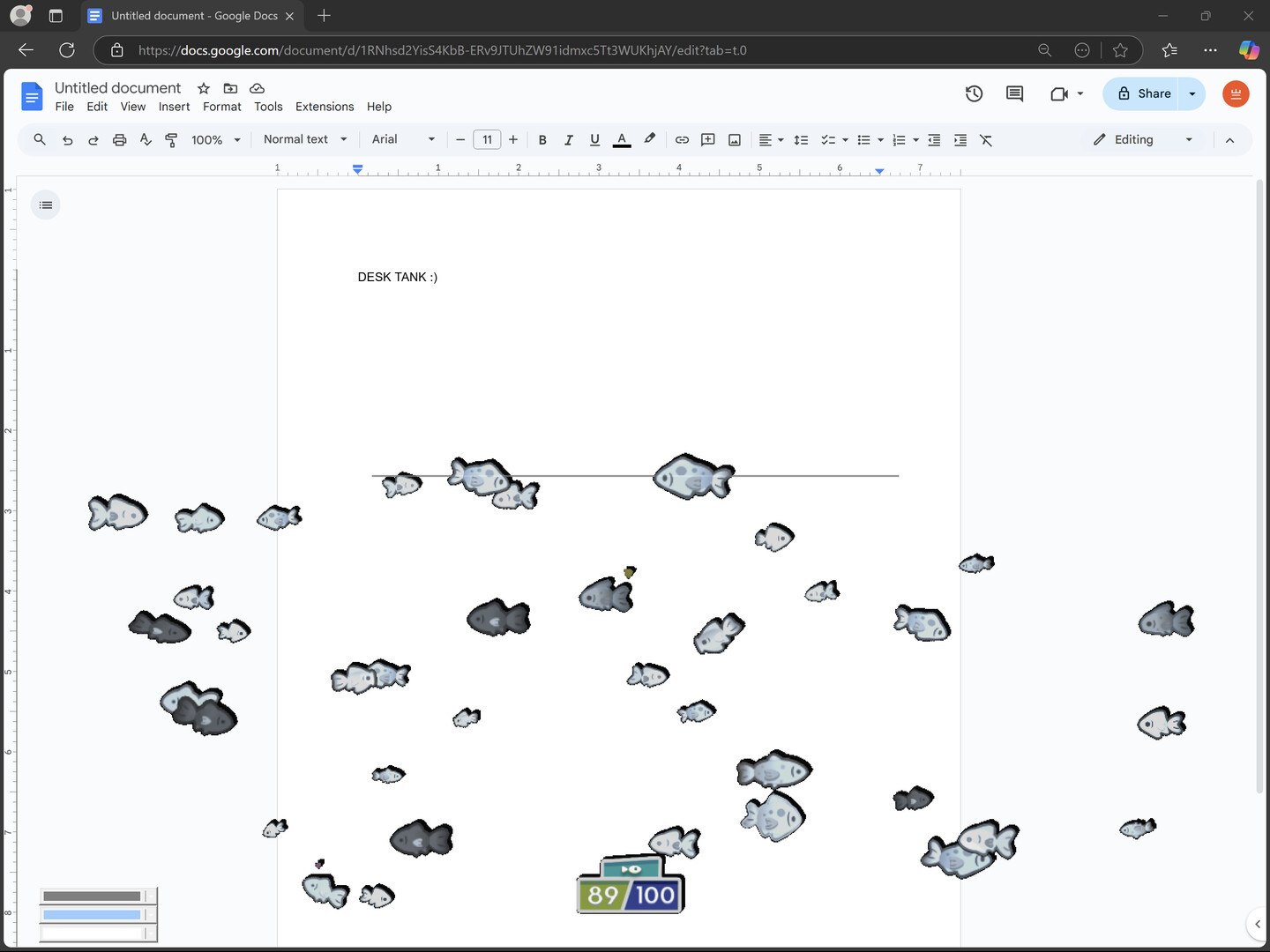The width and height of the screenshot is (1270, 952).
Task: Click the Share button
Action: (1143, 93)
